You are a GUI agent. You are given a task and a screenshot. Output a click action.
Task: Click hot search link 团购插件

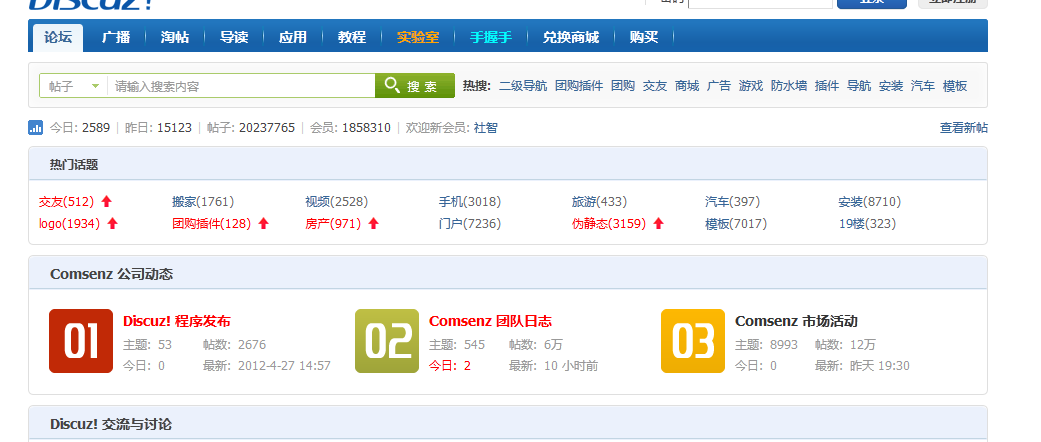tap(579, 86)
